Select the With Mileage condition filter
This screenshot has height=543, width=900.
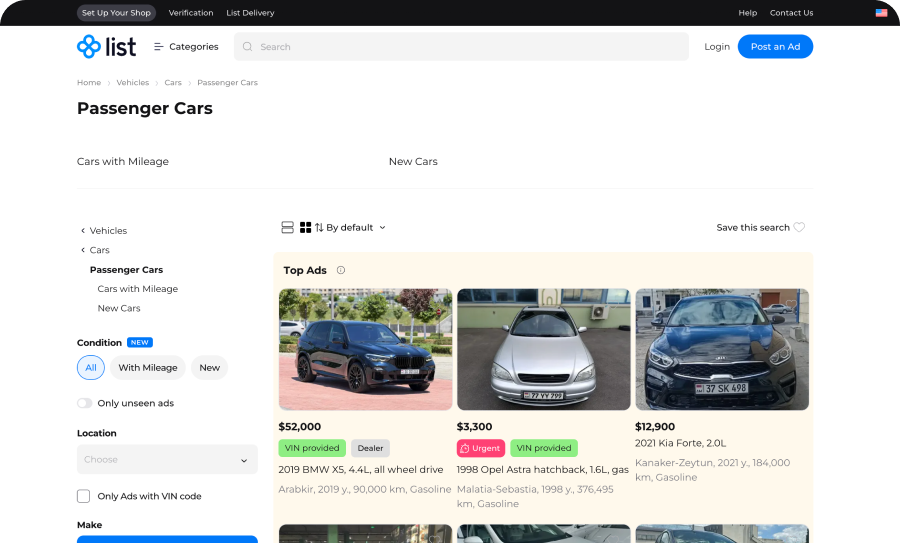148,367
